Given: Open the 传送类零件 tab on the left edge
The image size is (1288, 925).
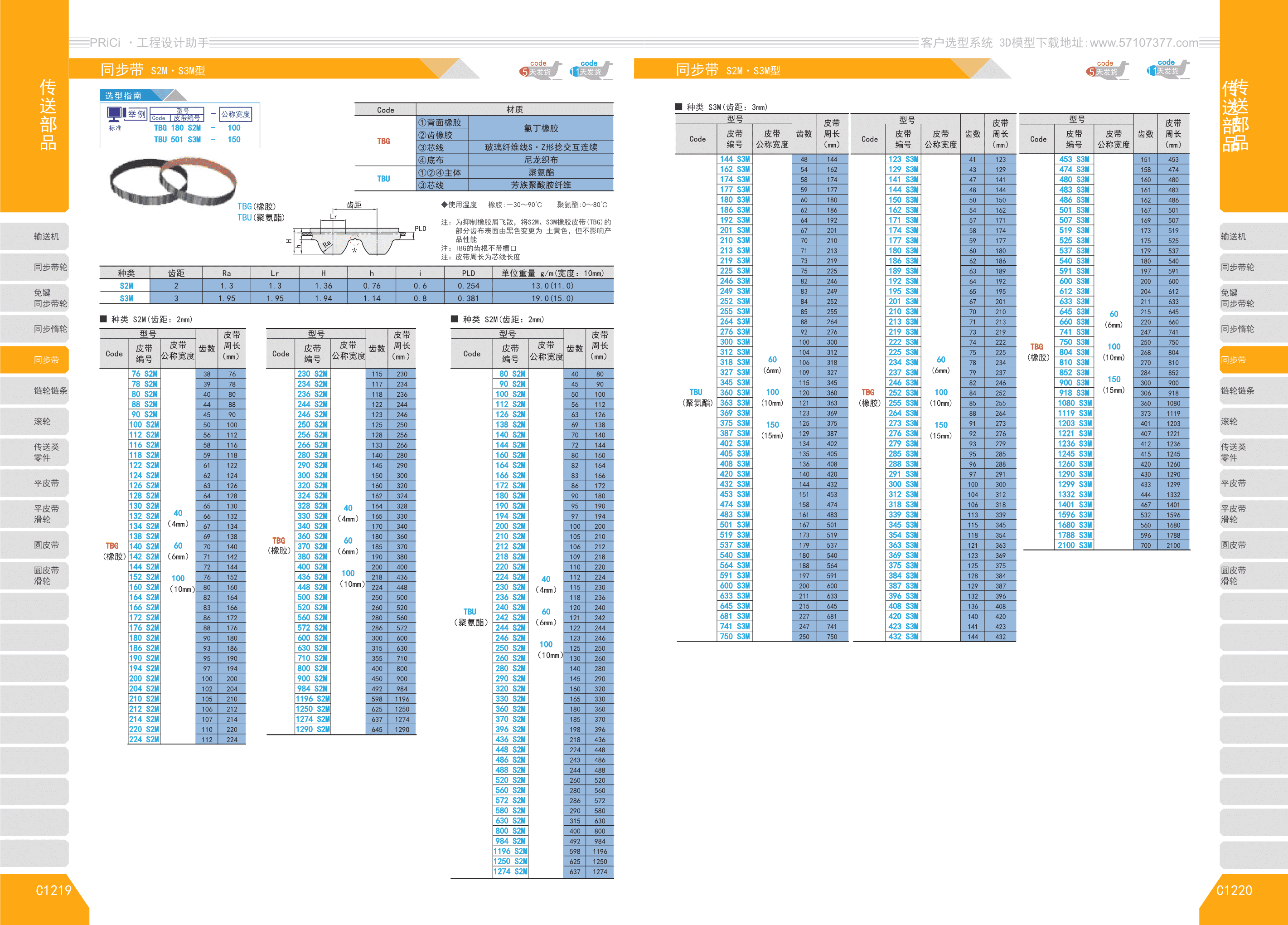Looking at the screenshot, I should click(x=34, y=452).
